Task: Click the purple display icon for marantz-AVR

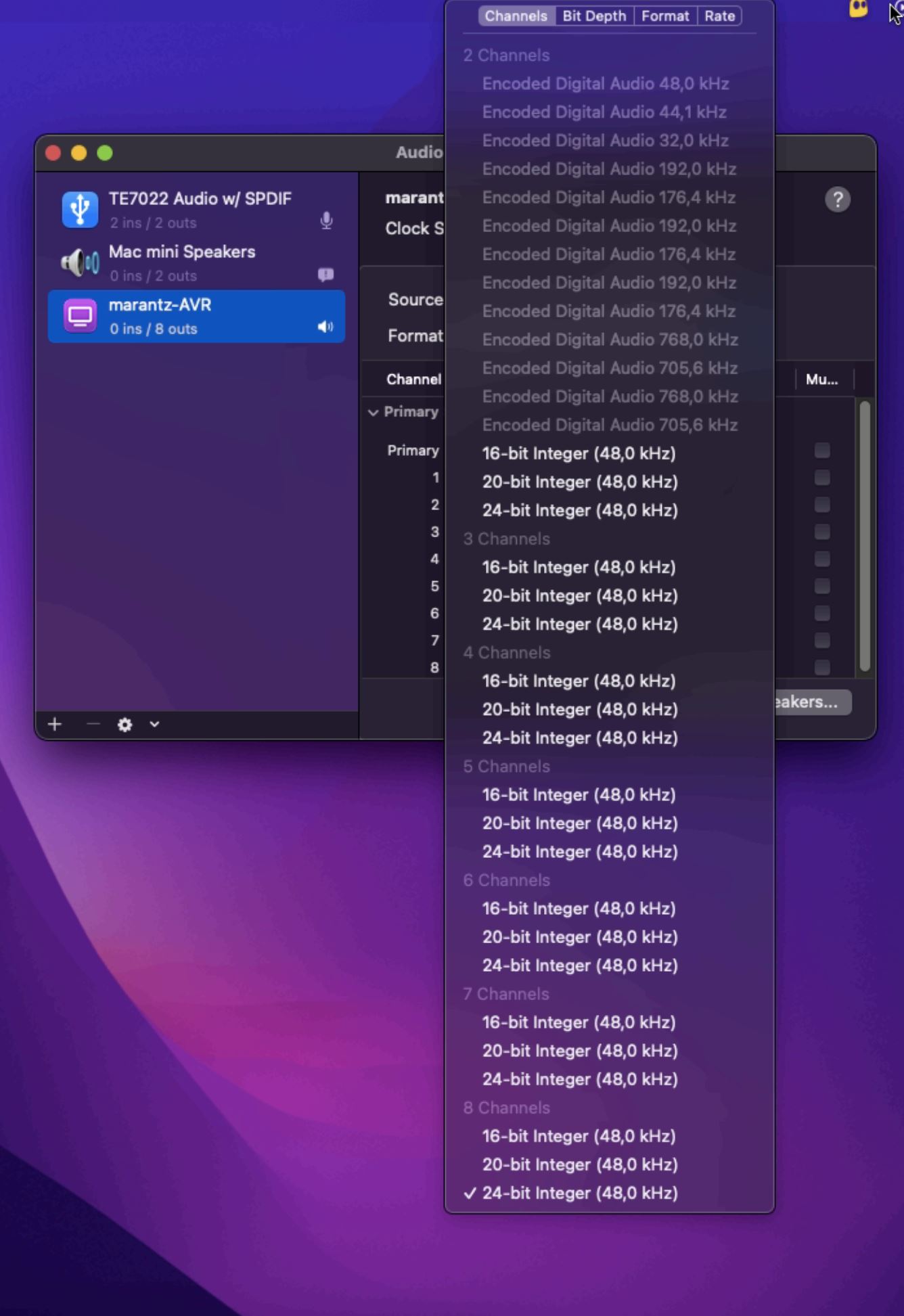Action: point(80,316)
